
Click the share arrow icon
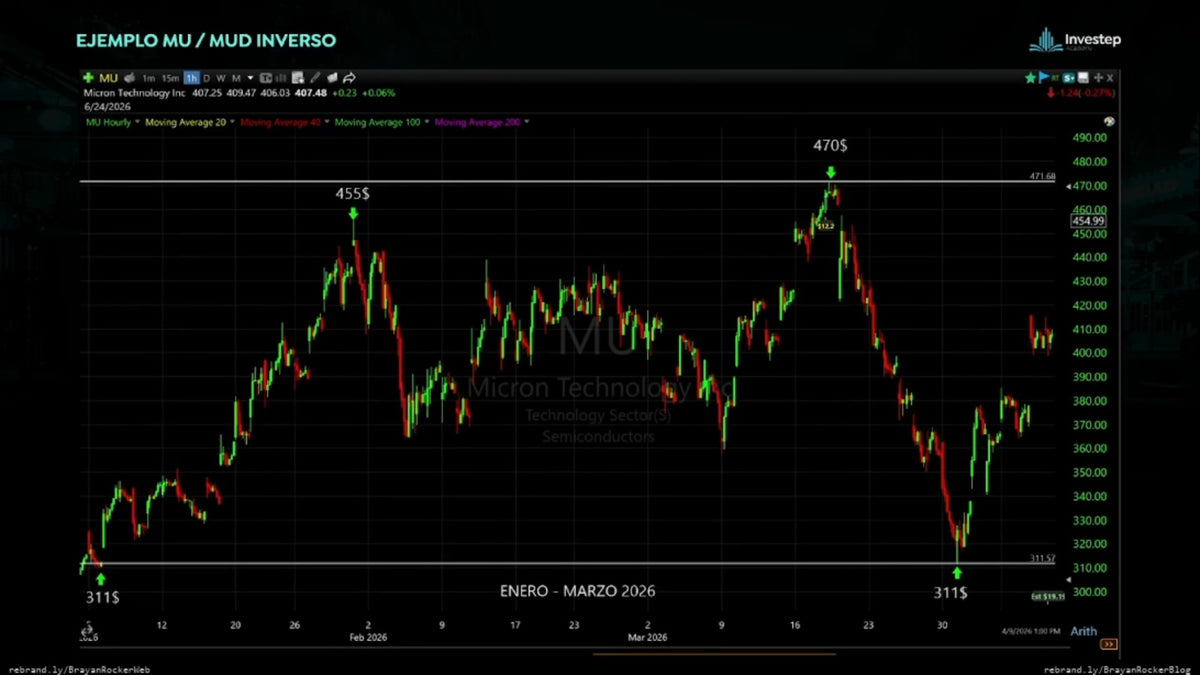[349, 78]
